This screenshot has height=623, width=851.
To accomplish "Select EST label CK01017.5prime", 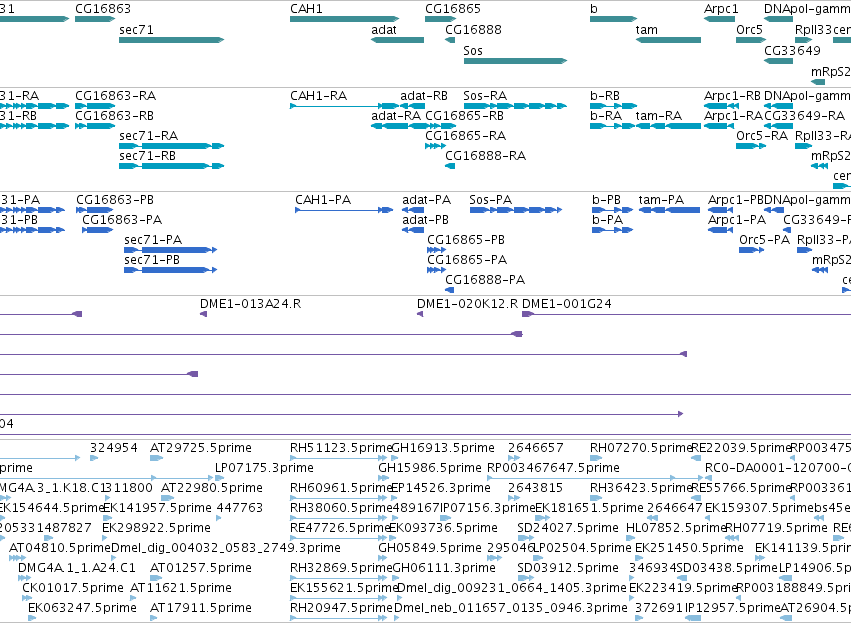I will 73,589.
